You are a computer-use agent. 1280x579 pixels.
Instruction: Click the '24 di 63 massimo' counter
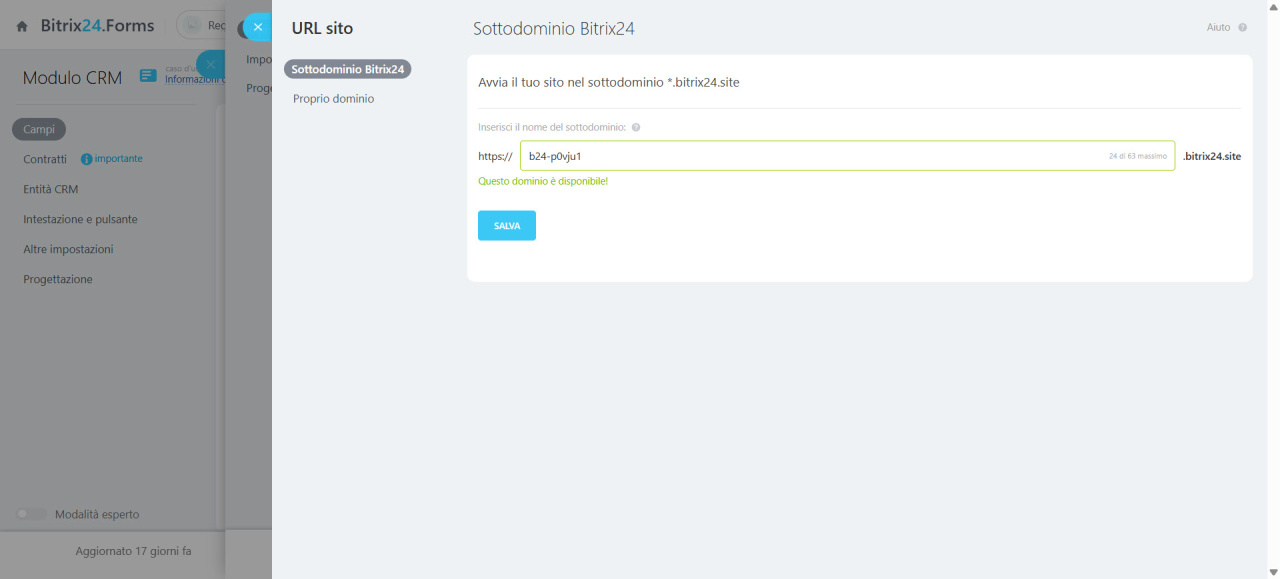(1138, 156)
